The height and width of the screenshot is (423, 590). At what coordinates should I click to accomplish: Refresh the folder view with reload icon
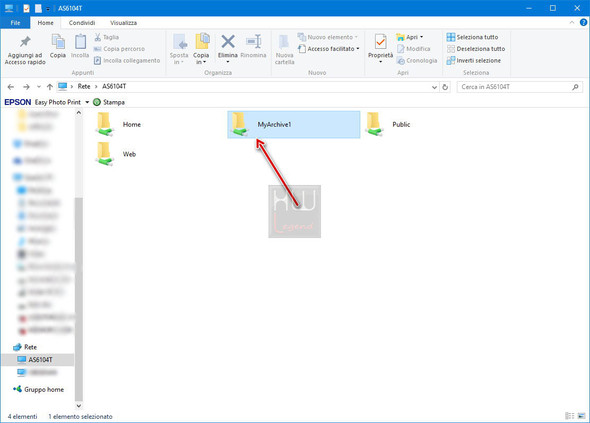[x=445, y=87]
